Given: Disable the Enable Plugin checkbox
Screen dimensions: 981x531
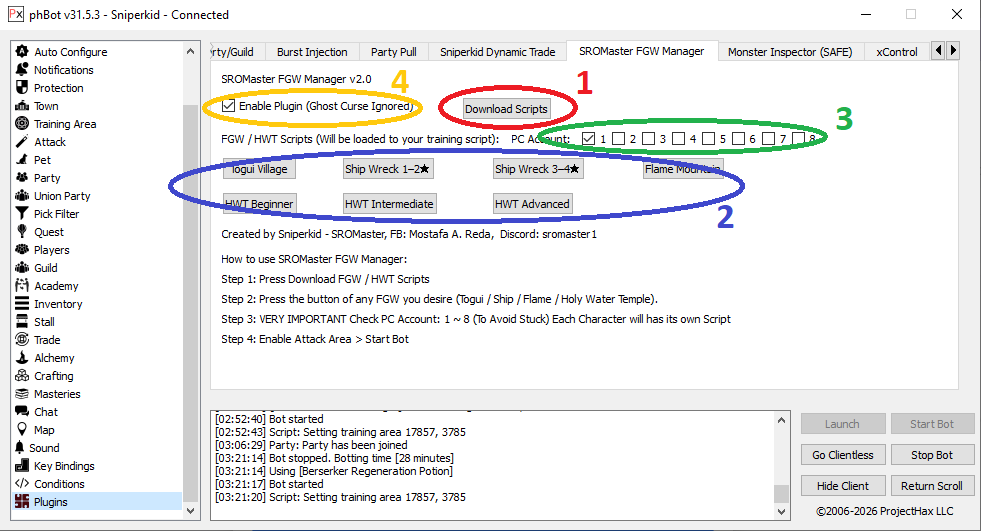Looking at the screenshot, I should coord(229,106).
